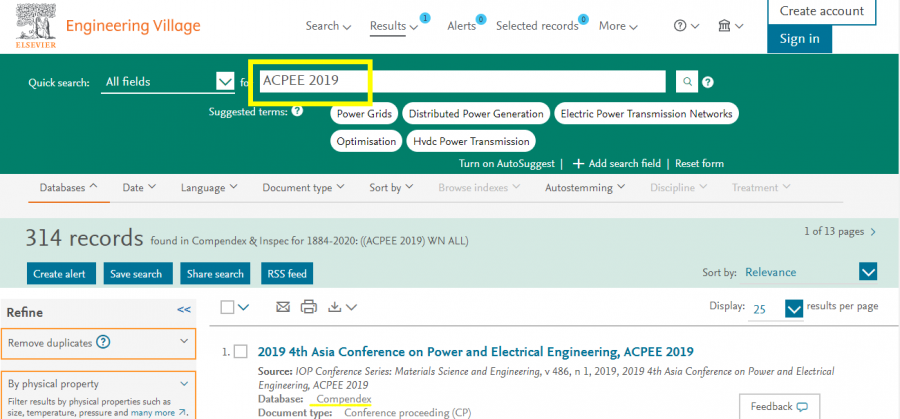The width and height of the screenshot is (900, 419).
Task: Collapse Refine panel with double arrow
Action: tap(184, 311)
